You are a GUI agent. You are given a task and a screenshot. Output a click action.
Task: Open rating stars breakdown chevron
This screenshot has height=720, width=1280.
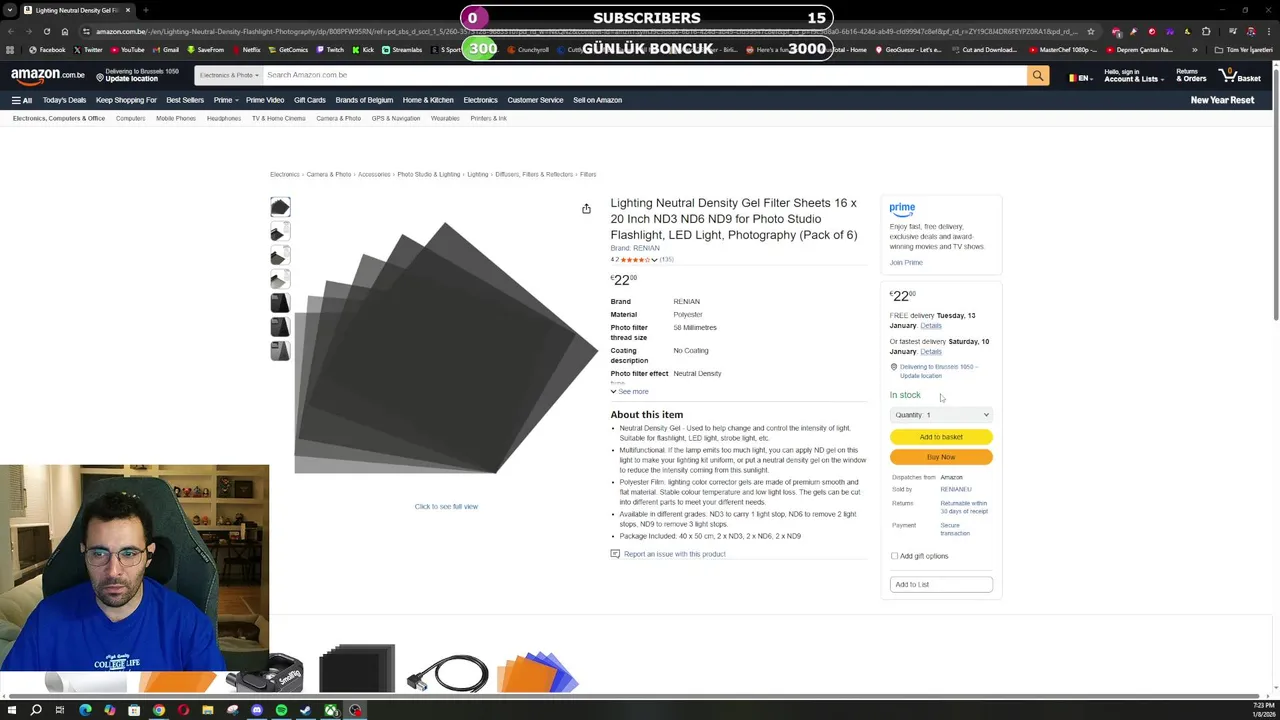(x=654, y=260)
